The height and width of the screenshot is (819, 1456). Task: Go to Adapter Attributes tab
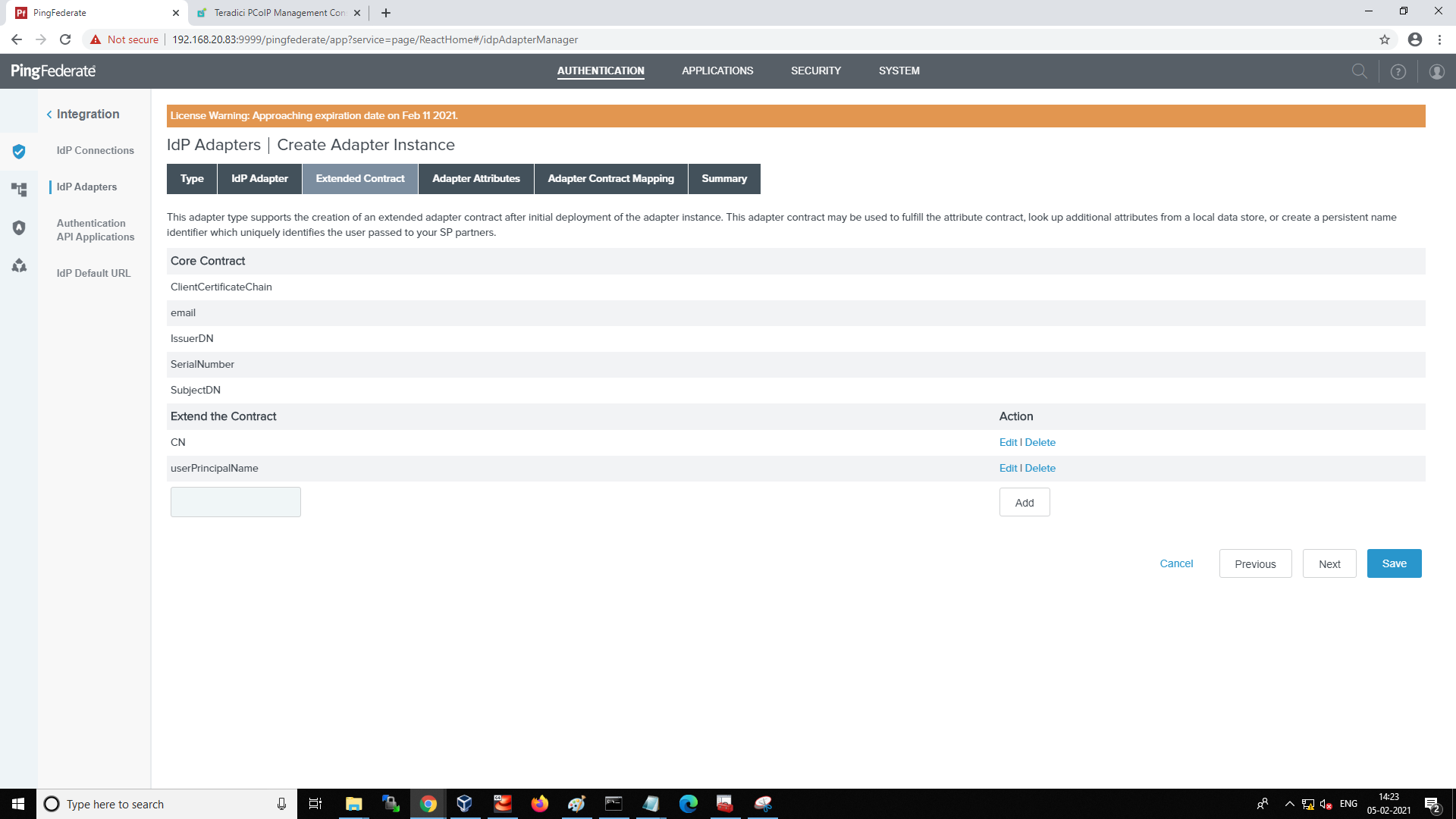point(476,179)
